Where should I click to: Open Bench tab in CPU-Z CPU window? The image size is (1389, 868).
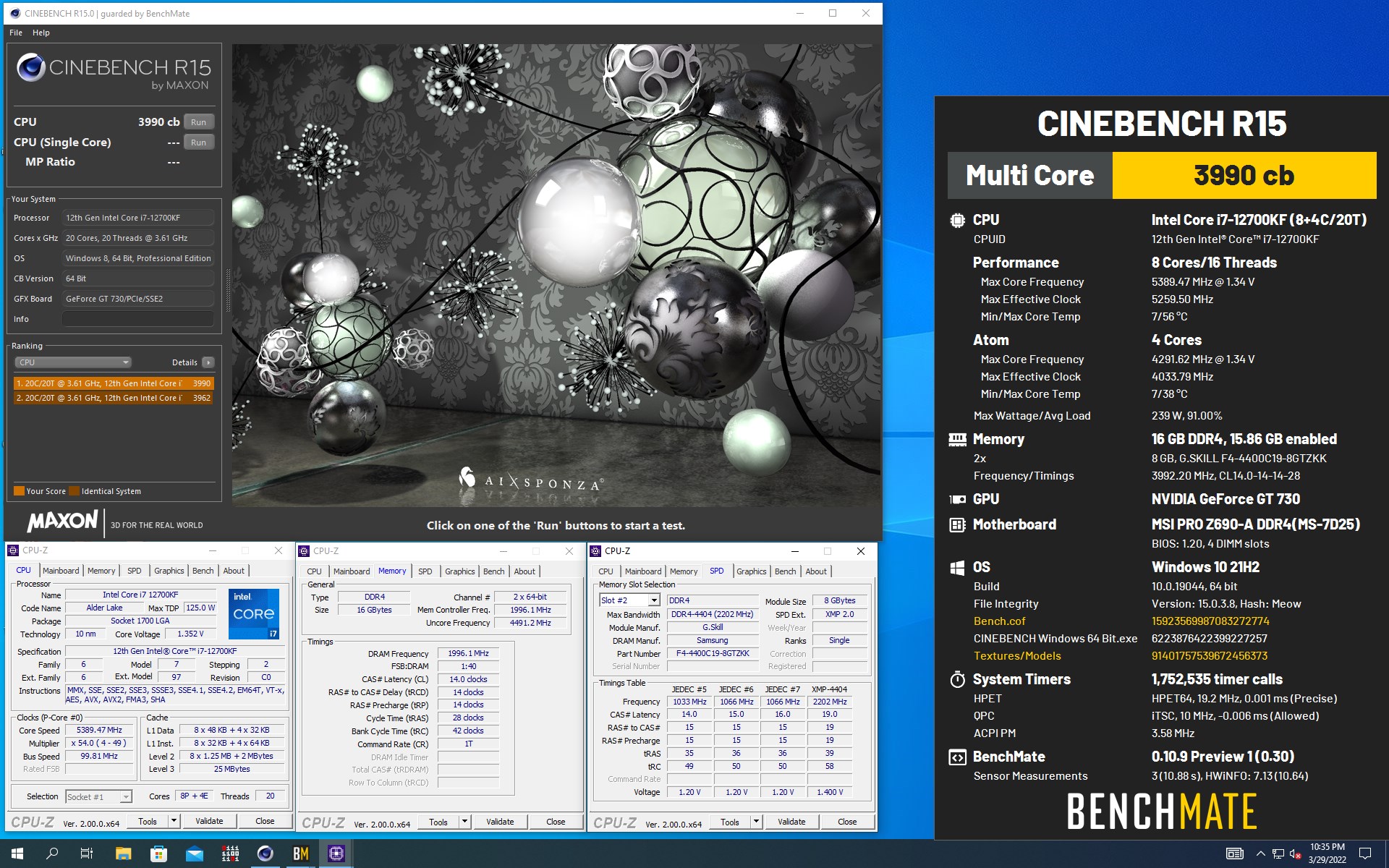point(203,571)
